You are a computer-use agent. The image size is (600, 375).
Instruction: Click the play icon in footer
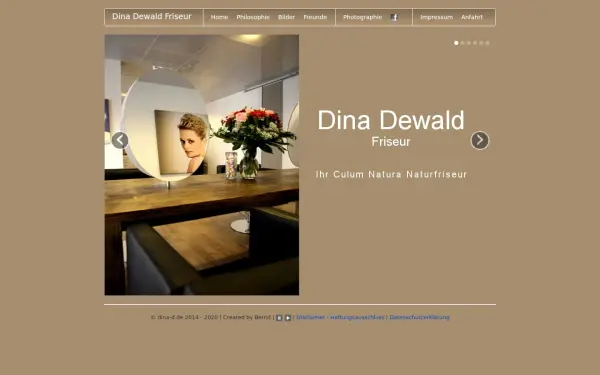[288, 318]
